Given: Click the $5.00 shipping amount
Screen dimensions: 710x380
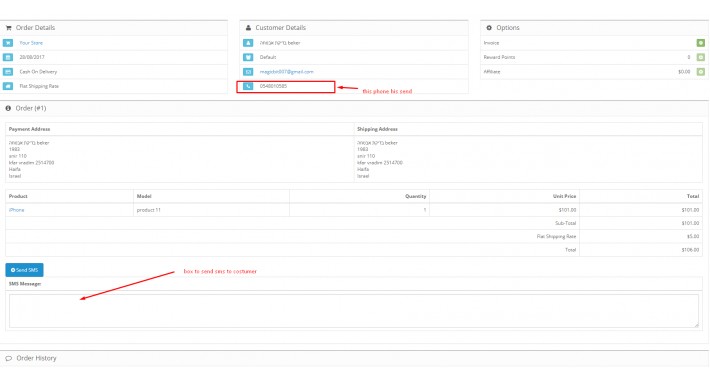Looking at the screenshot, I should coord(693,236).
